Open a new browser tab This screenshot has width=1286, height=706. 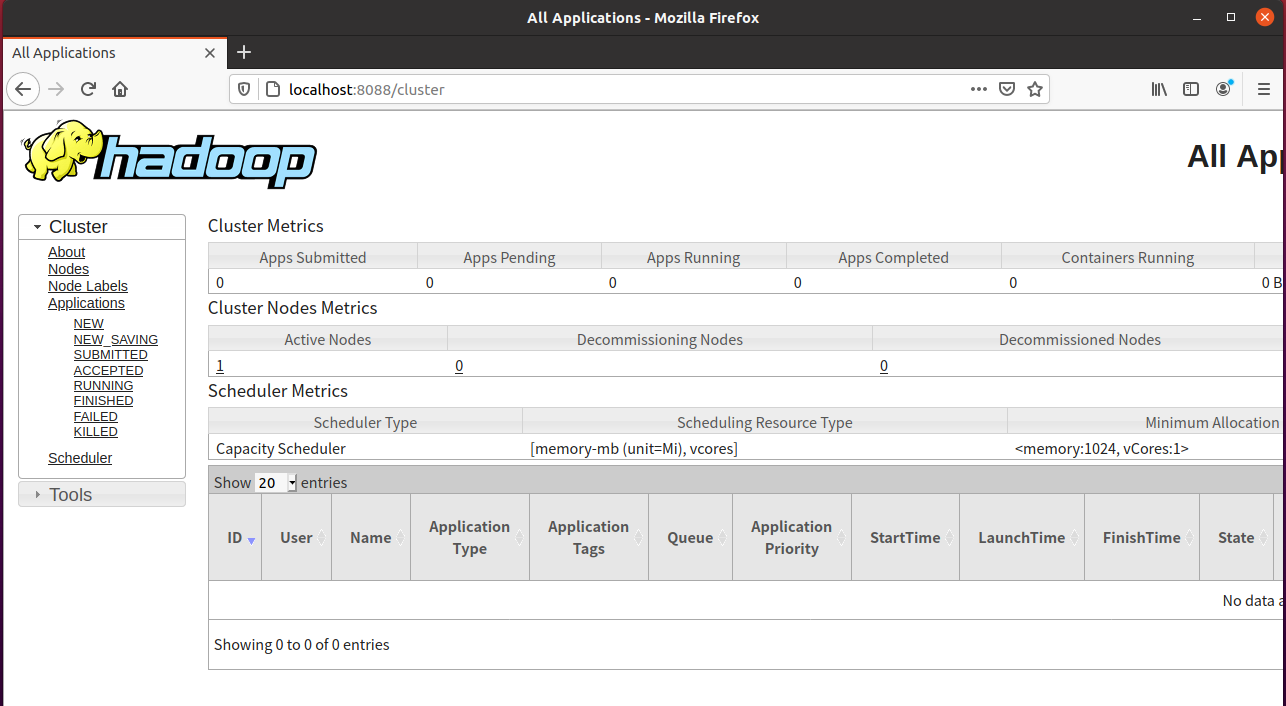244,52
